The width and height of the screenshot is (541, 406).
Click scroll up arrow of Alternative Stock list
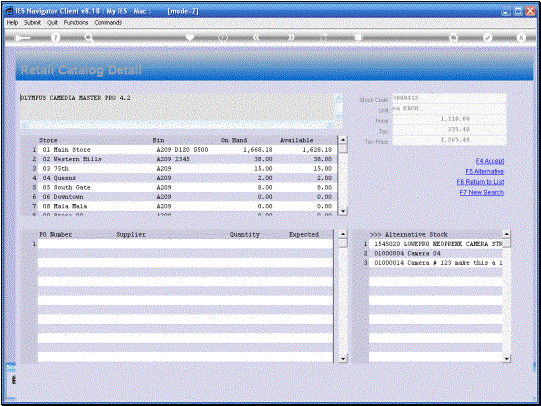point(506,234)
